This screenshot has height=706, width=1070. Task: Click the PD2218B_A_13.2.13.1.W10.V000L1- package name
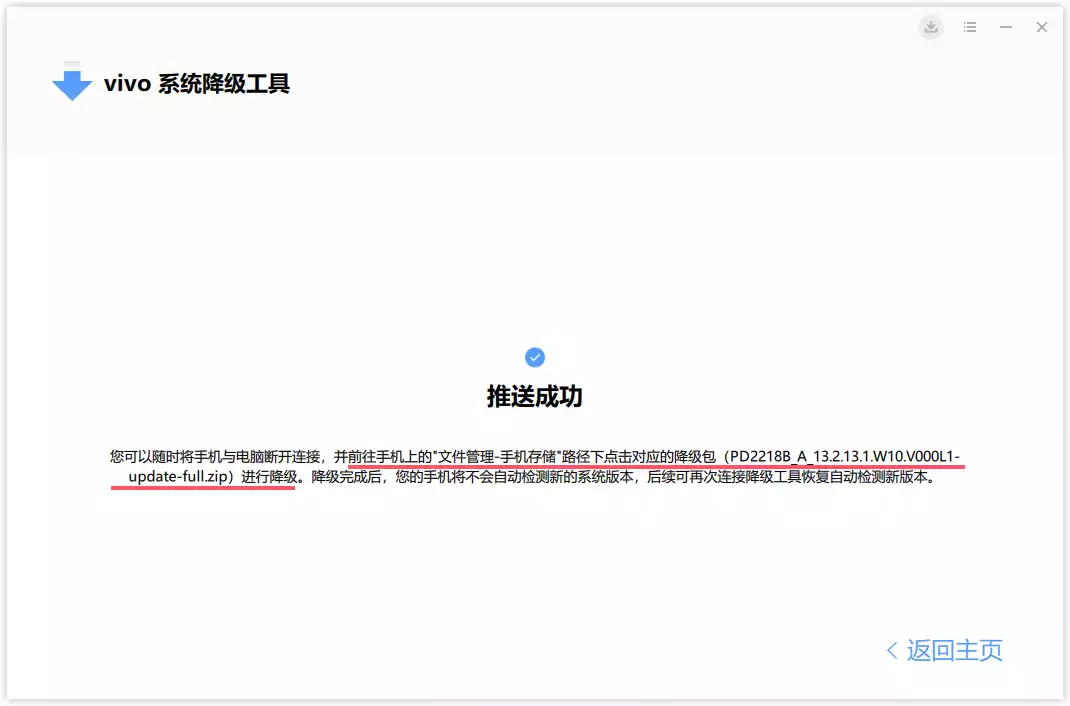tap(845, 456)
